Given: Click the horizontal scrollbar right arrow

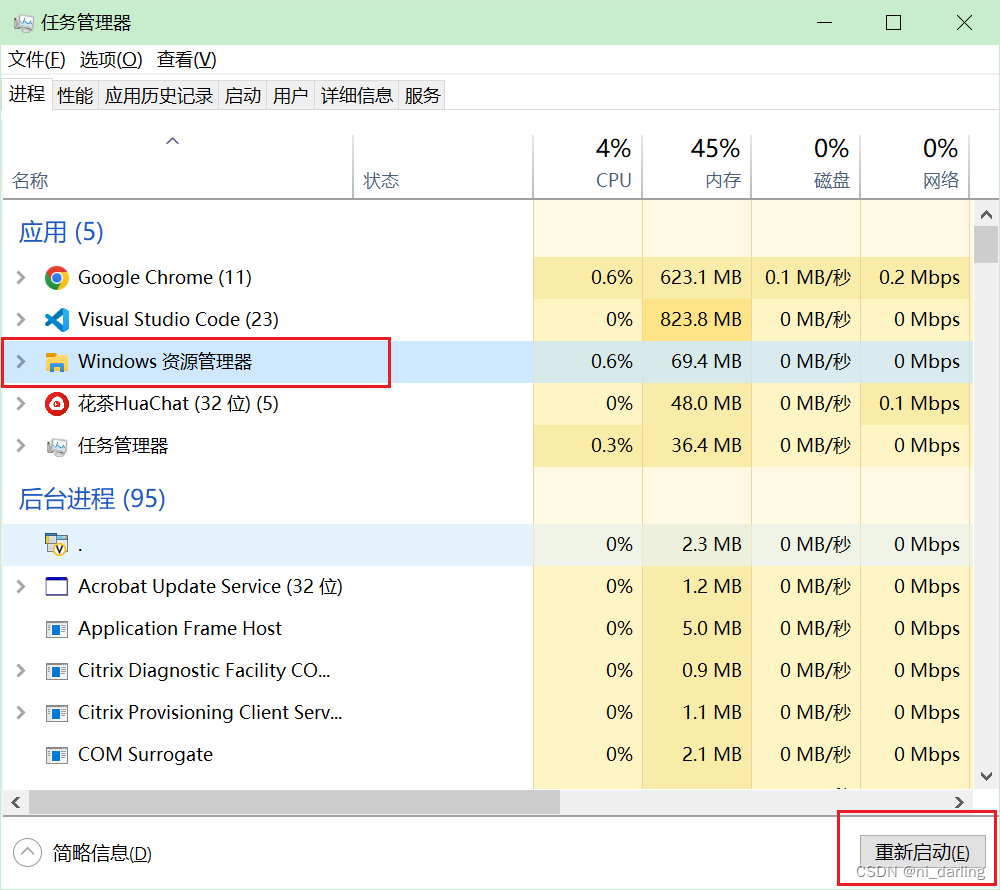Looking at the screenshot, I should (959, 802).
